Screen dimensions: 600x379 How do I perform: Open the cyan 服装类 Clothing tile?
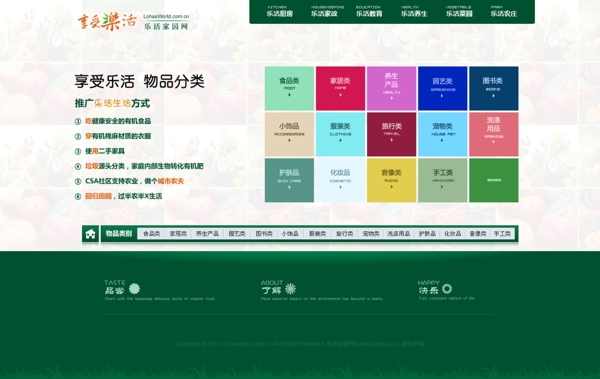341,134
